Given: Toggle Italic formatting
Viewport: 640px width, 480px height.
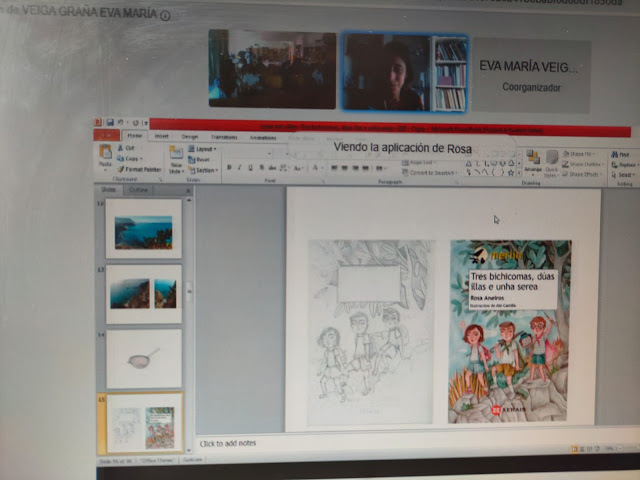Looking at the screenshot, I should [240, 167].
